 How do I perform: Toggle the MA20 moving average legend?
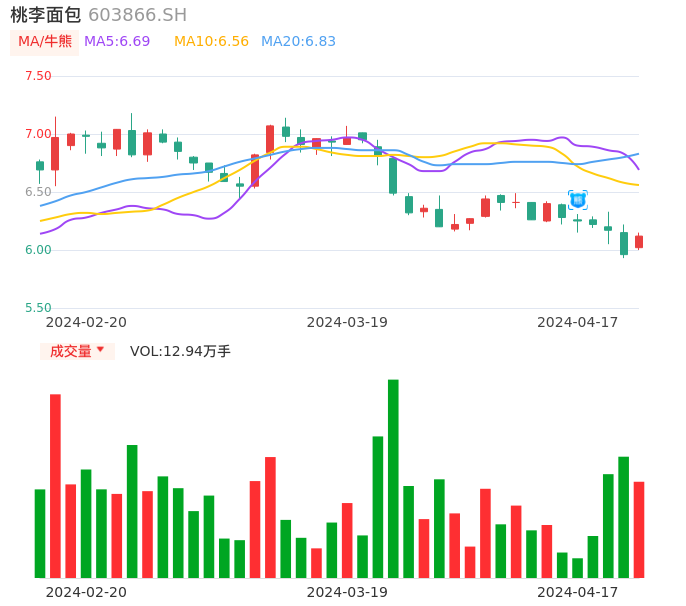click(298, 42)
